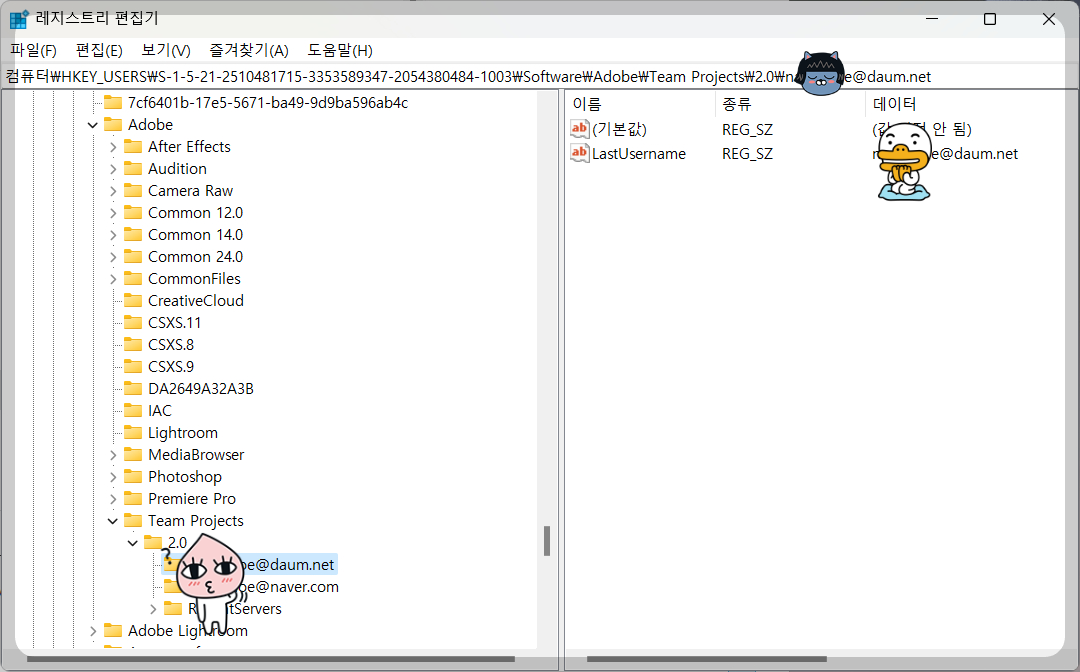The width and height of the screenshot is (1080, 672).
Task: Click the values pane horizontal scrollbar
Action: [x=707, y=659]
